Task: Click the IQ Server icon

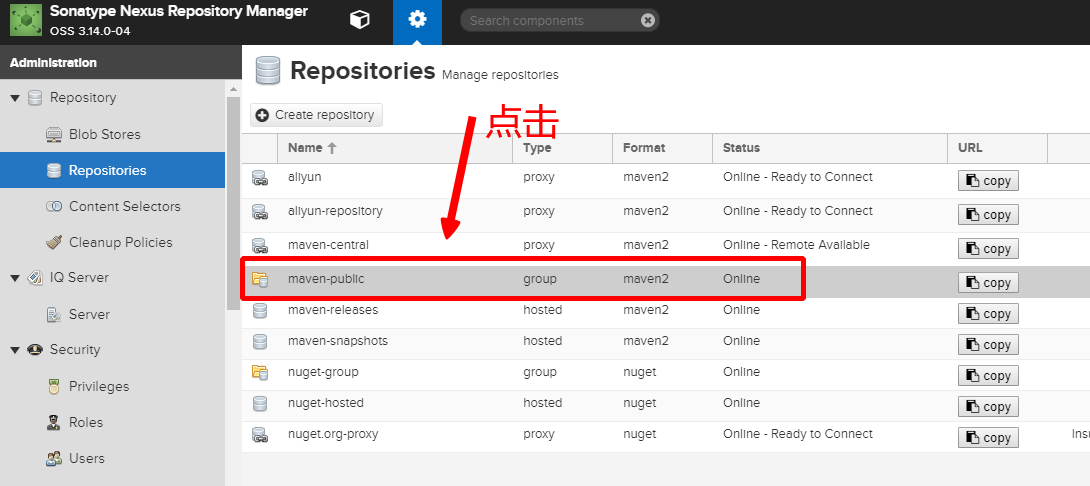Action: tap(35, 278)
